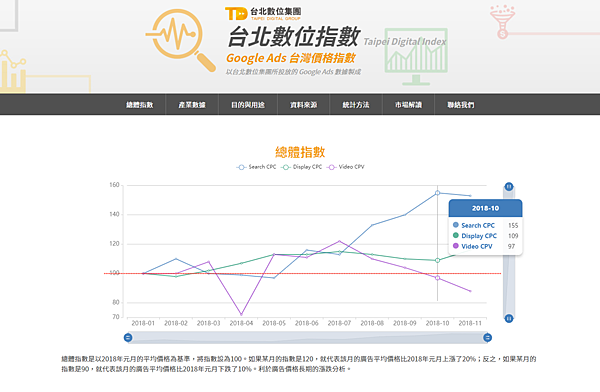Toggle Display CPC series in the legend
This screenshot has width=600, height=392.
click(x=302, y=167)
